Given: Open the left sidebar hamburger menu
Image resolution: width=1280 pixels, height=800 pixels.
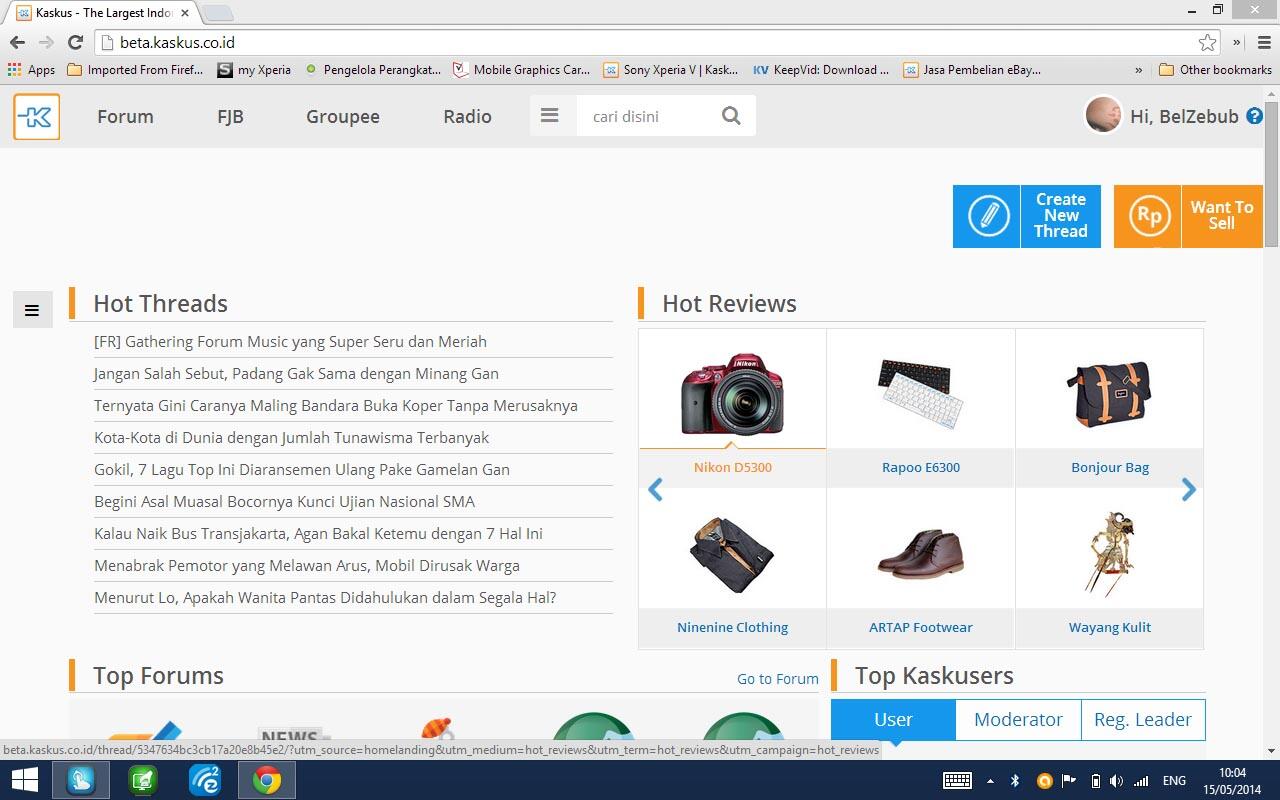Looking at the screenshot, I should point(32,310).
